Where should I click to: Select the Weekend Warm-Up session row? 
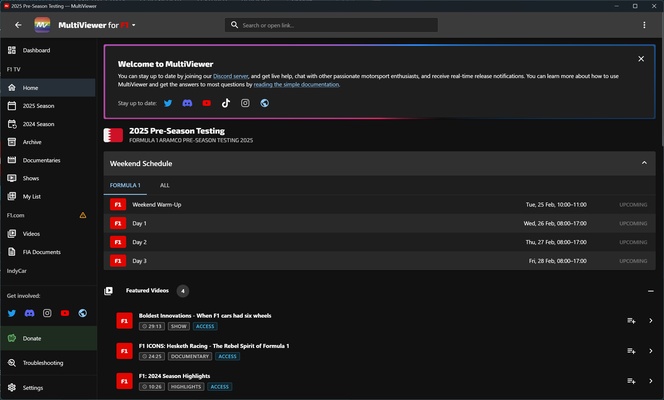point(379,204)
